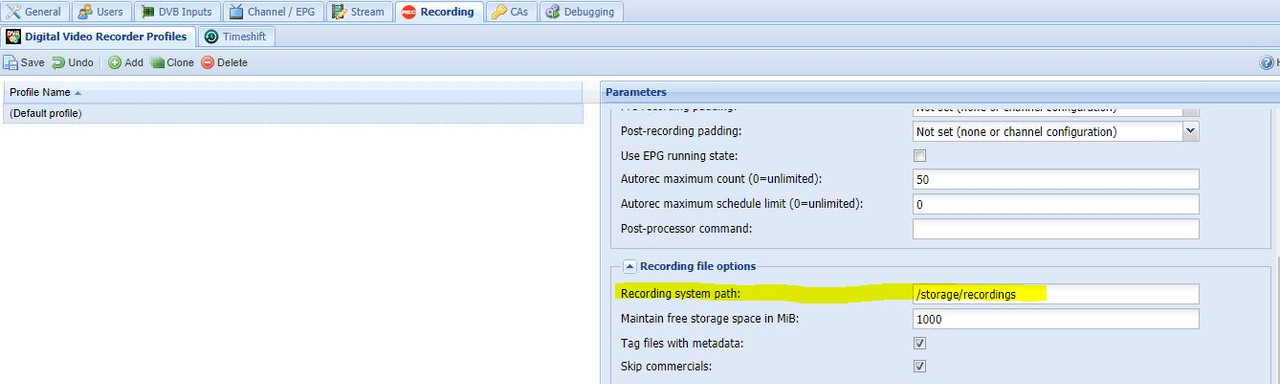Collapse the Recording file options section

coord(630,266)
